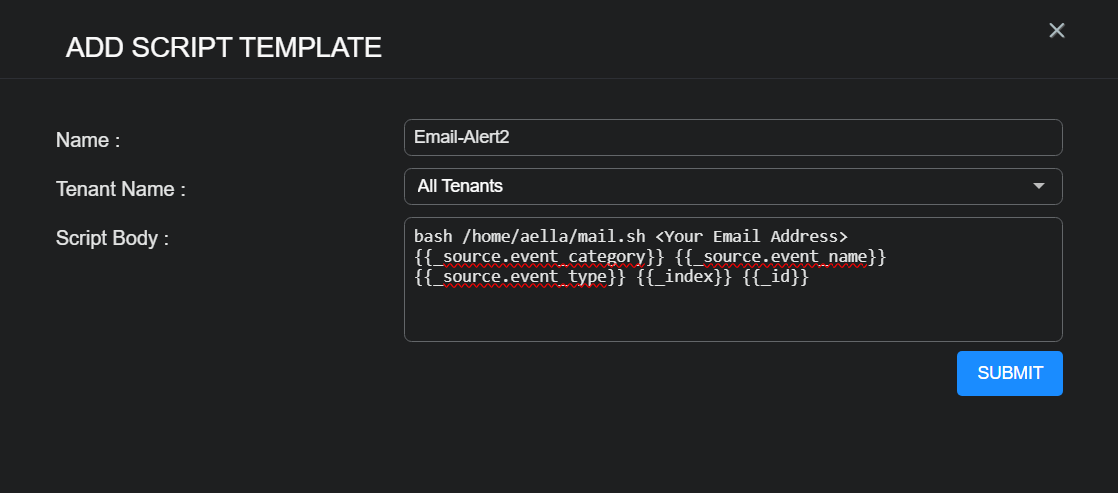Image resolution: width=1118 pixels, height=493 pixels.
Task: Click the '{{_id}}' variable in script
Action: point(774,279)
